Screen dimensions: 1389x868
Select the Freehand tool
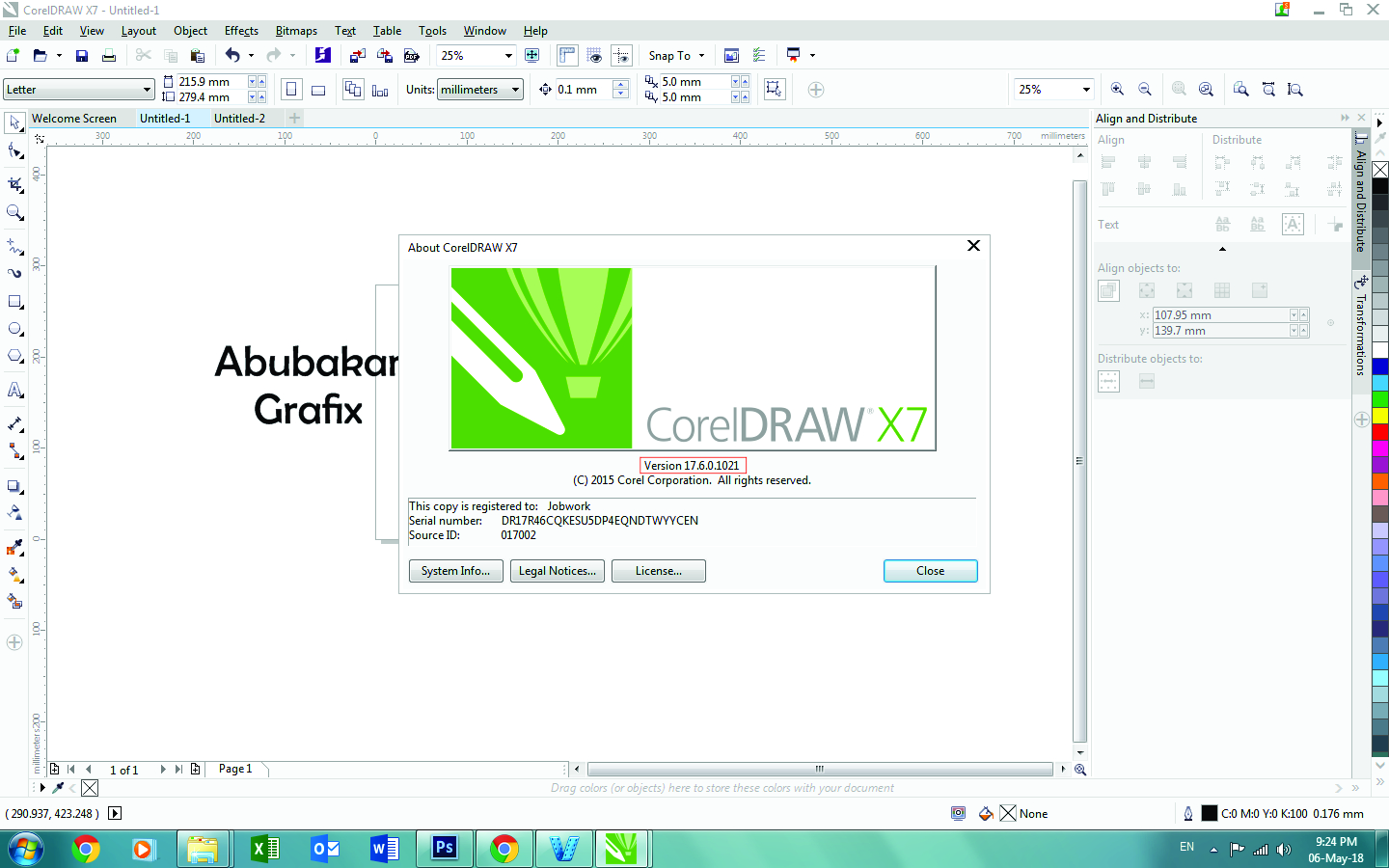(x=14, y=246)
